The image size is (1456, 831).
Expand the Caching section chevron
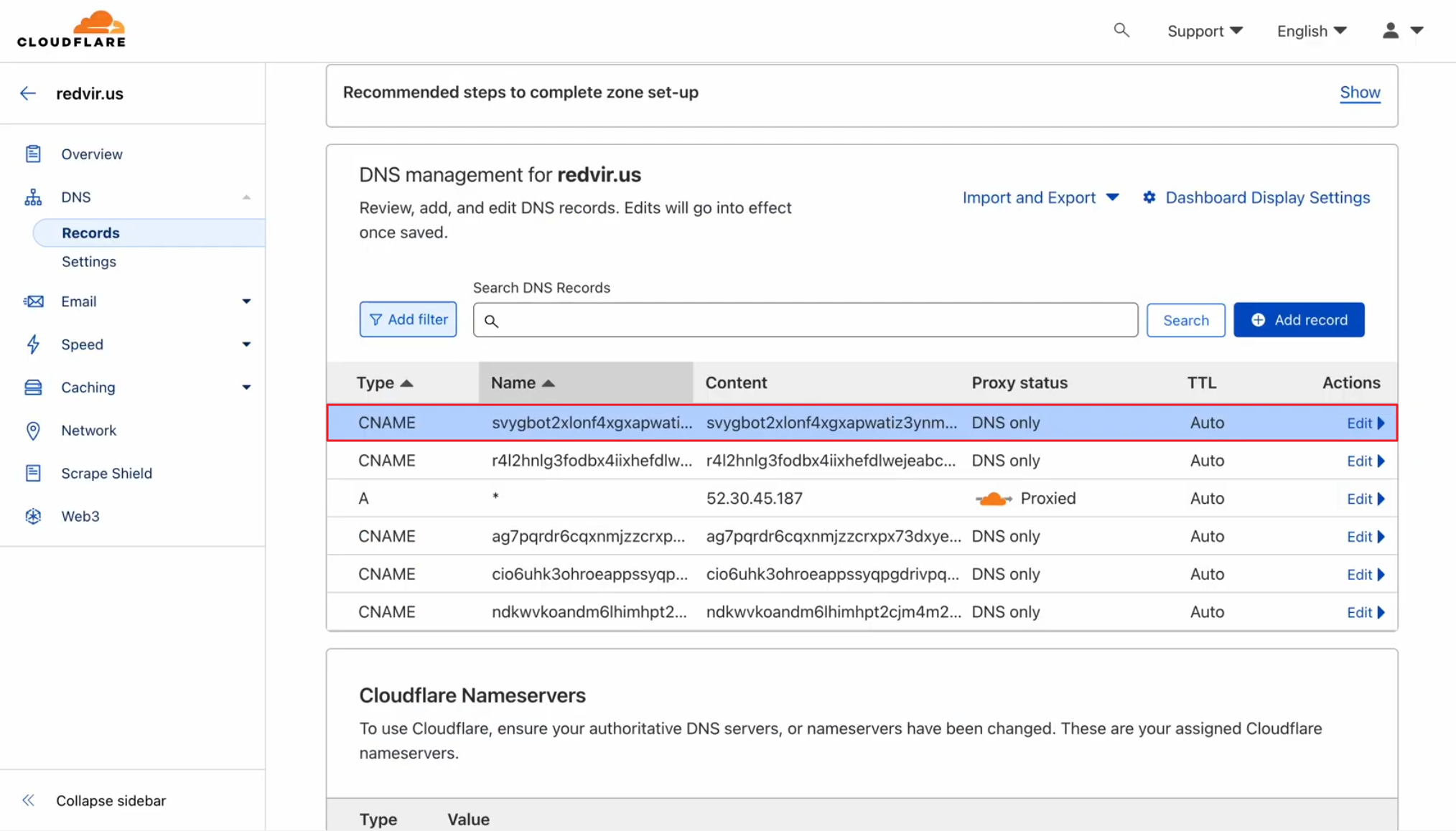click(246, 387)
